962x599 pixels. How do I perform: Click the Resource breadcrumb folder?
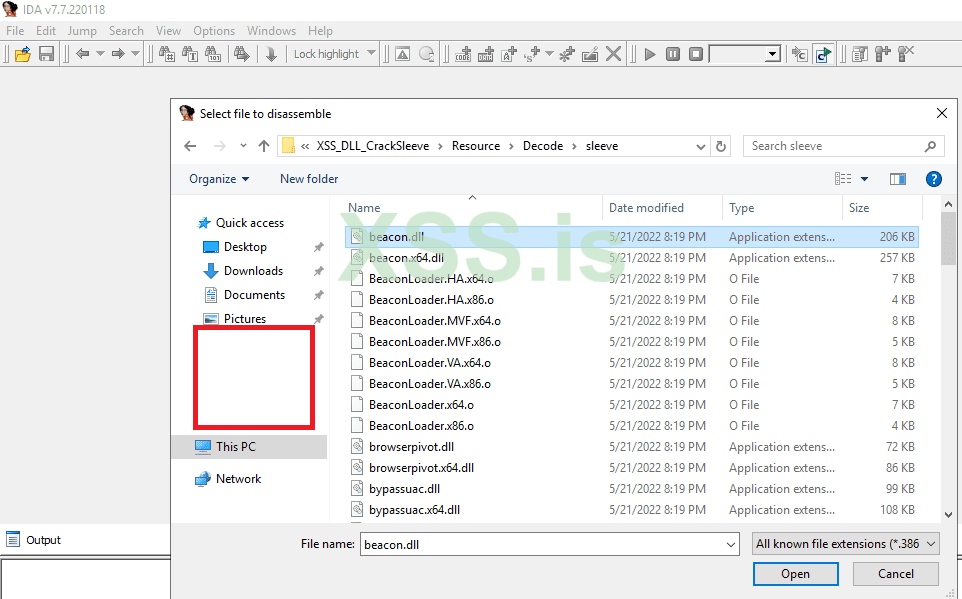(x=475, y=146)
